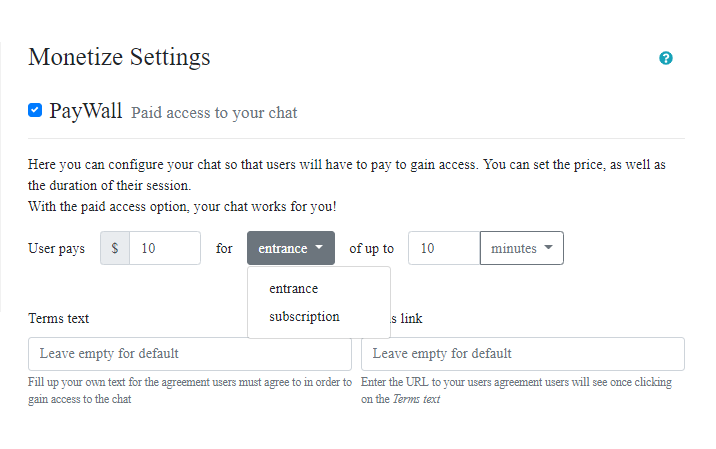Click the User pays label
Viewport: 716px width, 449px height.
tap(56, 249)
